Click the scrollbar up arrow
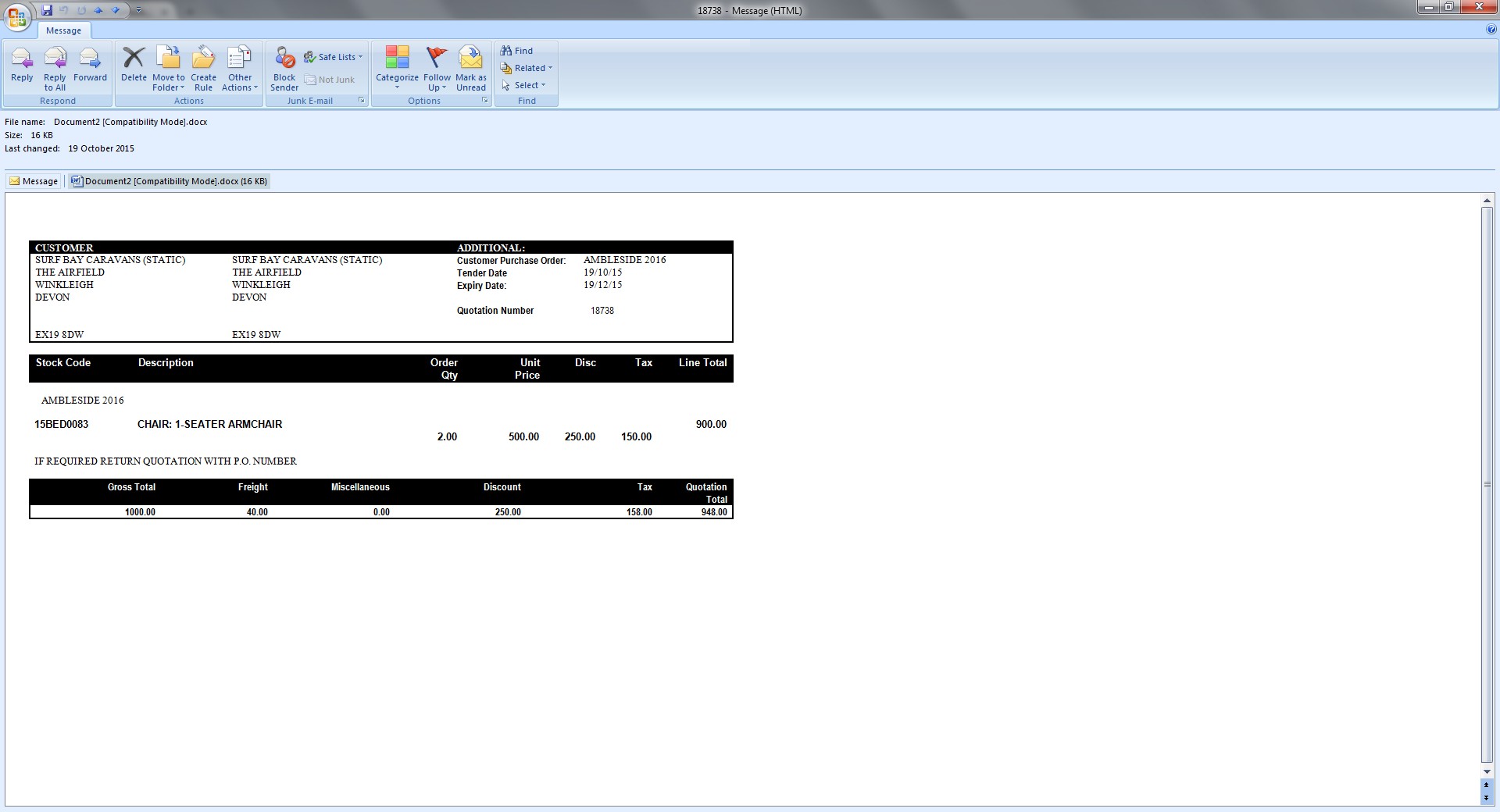 [1487, 201]
